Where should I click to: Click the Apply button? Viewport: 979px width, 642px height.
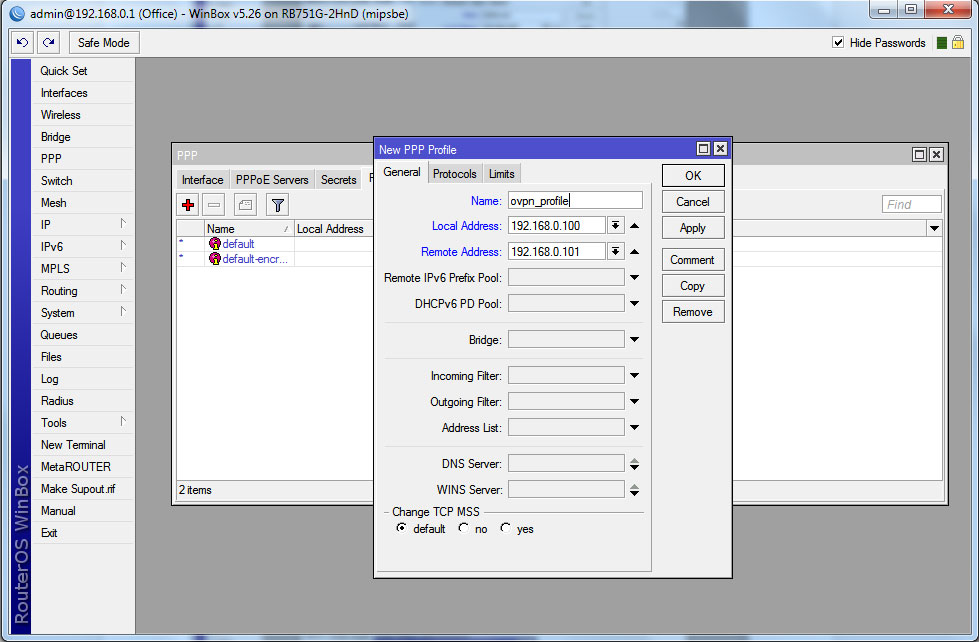[x=692, y=228]
